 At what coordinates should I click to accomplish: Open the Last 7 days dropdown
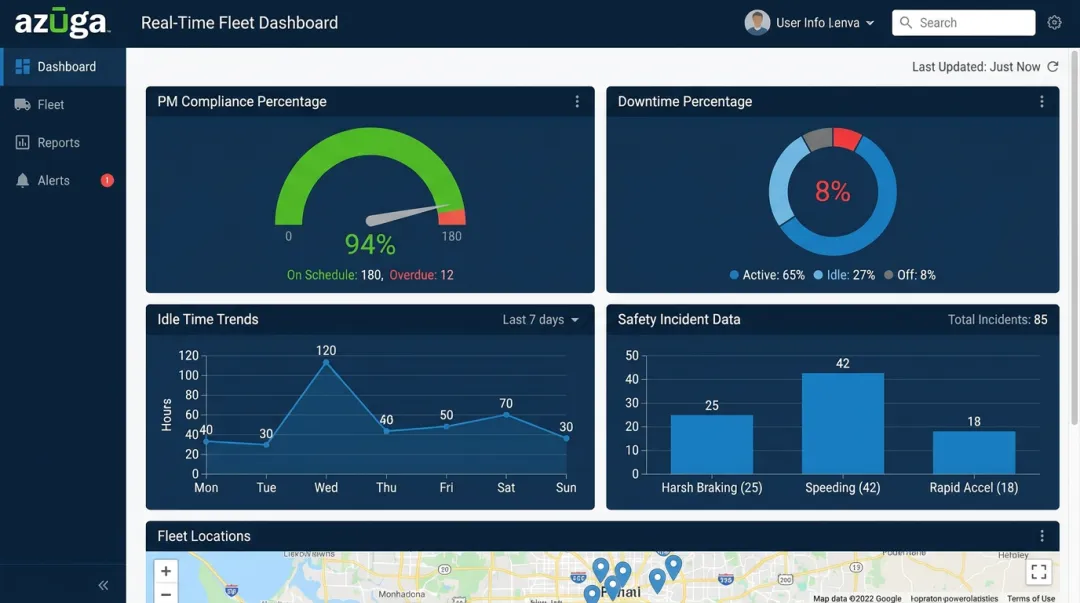click(541, 320)
